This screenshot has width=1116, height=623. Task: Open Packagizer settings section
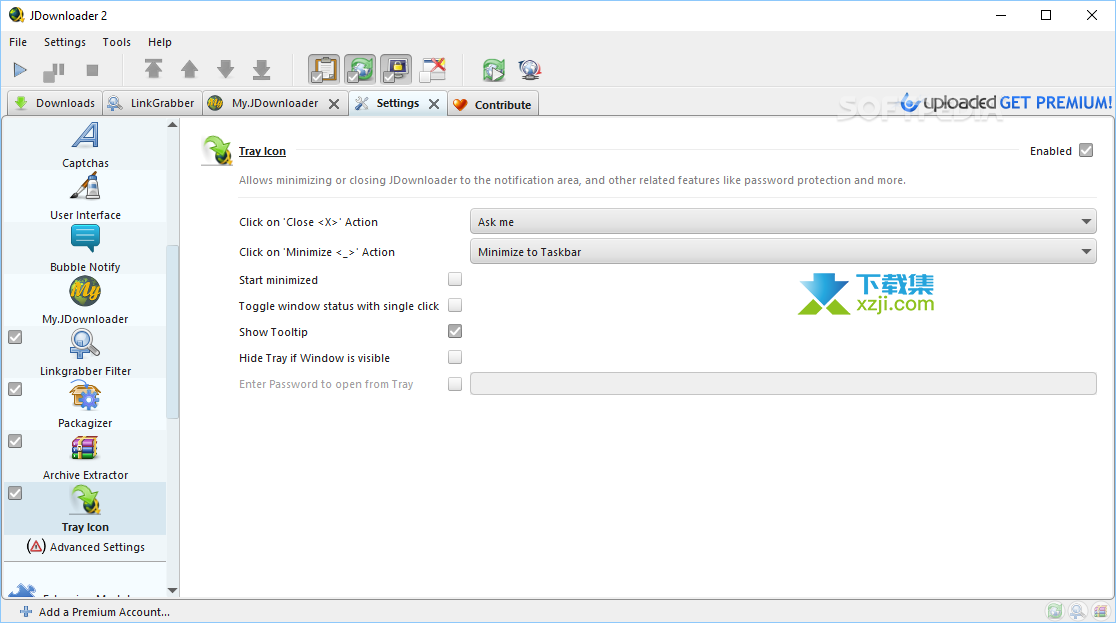(x=85, y=404)
